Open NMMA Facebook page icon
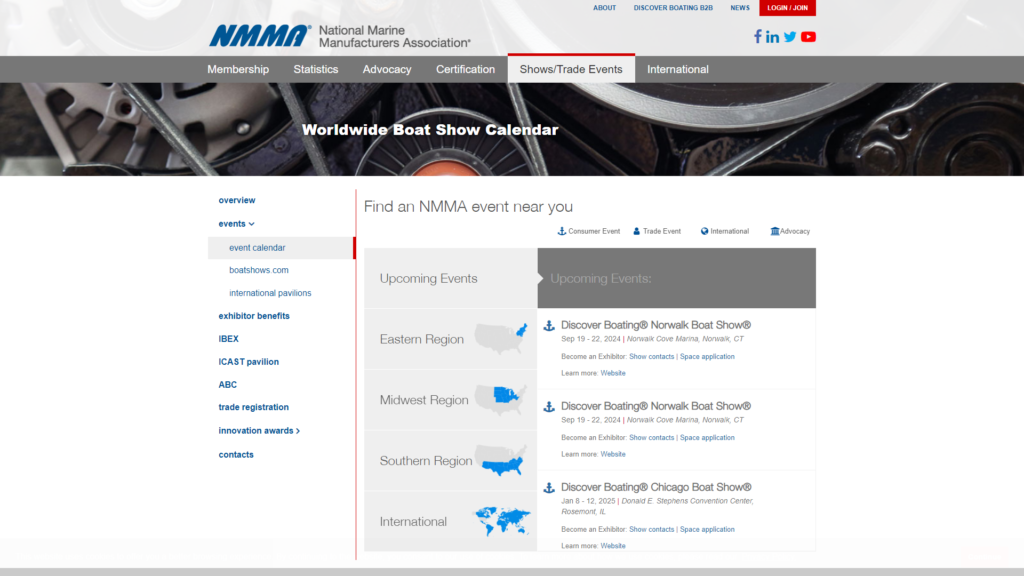The image size is (1024, 576). point(758,37)
